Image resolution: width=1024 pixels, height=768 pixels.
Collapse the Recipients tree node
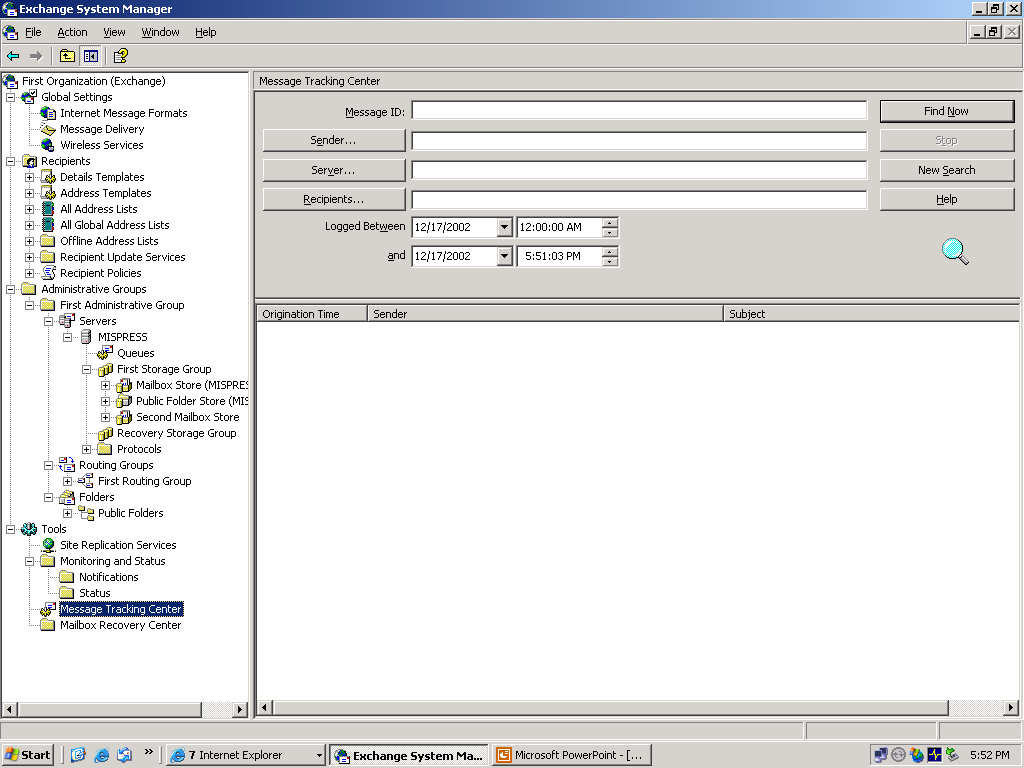(x=10, y=161)
